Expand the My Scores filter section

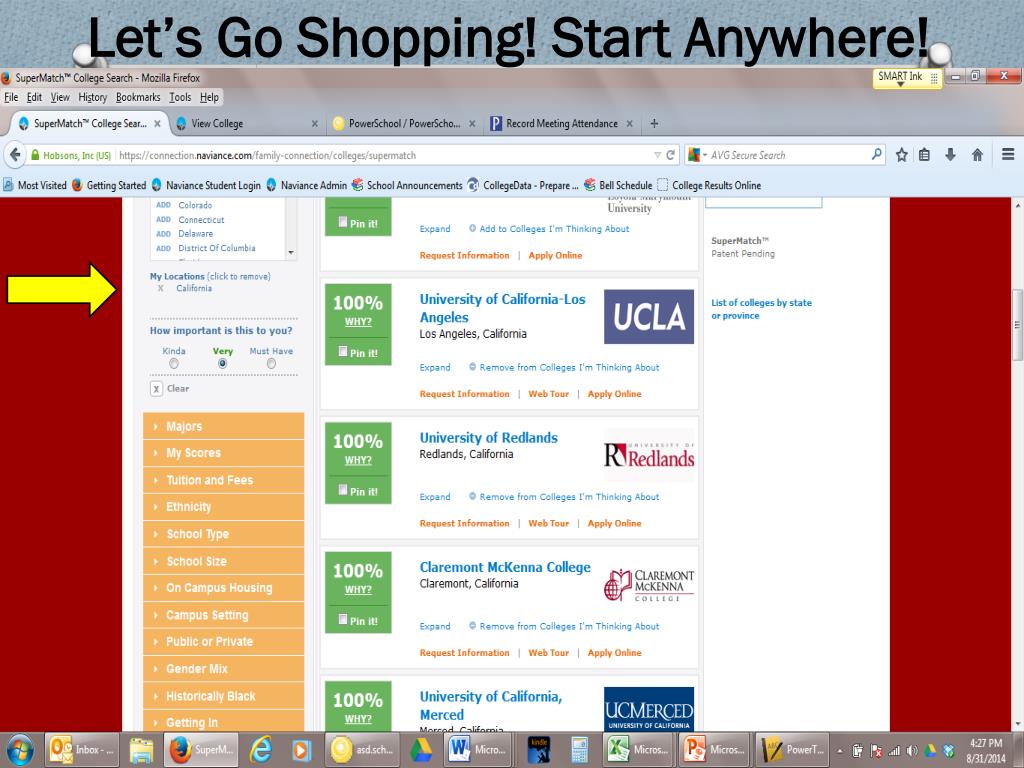[x=223, y=453]
